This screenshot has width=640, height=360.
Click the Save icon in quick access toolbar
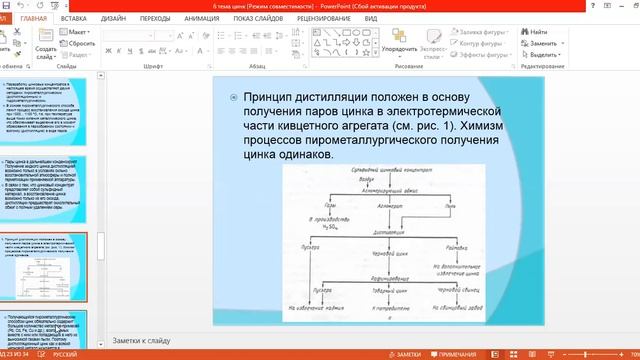coord(6,6)
